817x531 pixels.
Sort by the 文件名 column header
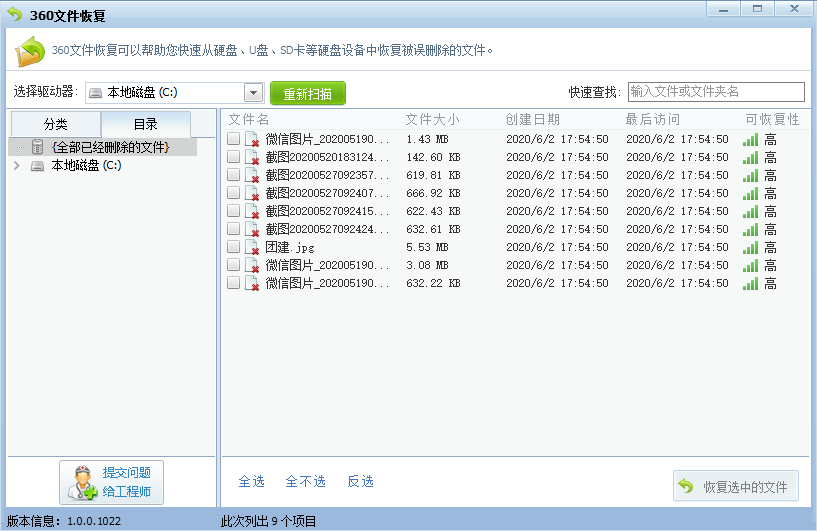coord(249,119)
